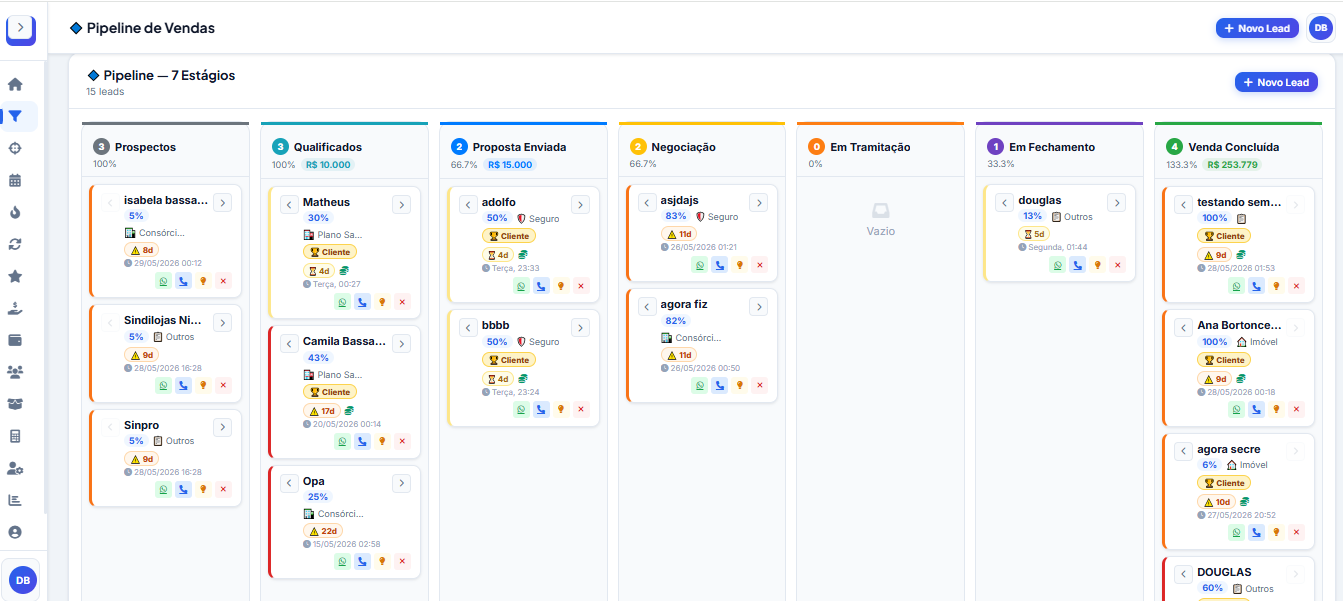Open the calendar icon in the sidebar

[15, 181]
